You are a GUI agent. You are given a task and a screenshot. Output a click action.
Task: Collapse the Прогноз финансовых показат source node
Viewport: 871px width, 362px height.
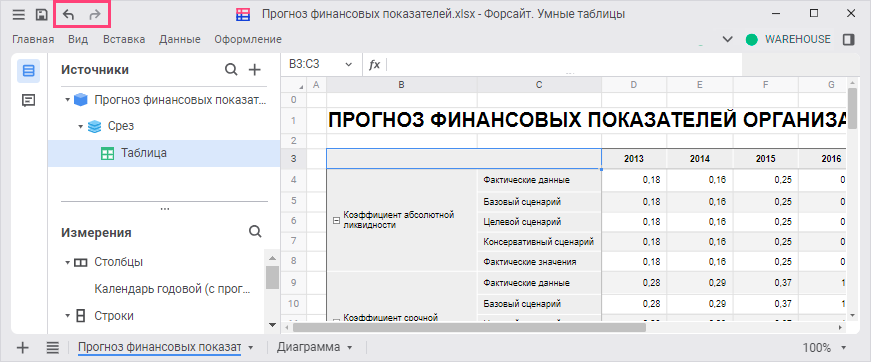pos(67,100)
